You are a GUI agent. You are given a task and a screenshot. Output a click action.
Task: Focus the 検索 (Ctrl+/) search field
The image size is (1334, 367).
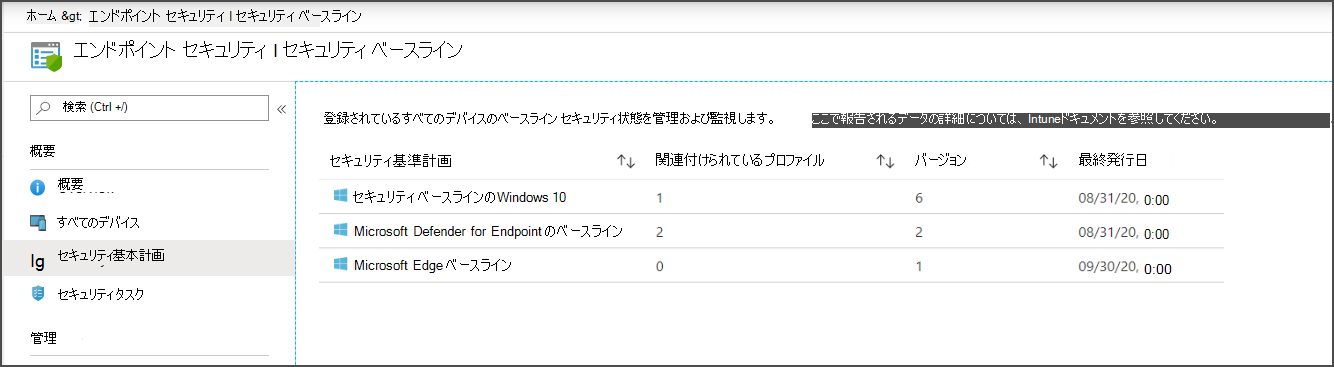tap(149, 107)
